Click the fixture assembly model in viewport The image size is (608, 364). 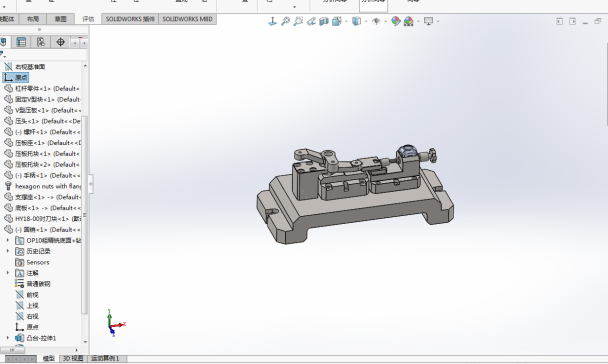(355, 194)
